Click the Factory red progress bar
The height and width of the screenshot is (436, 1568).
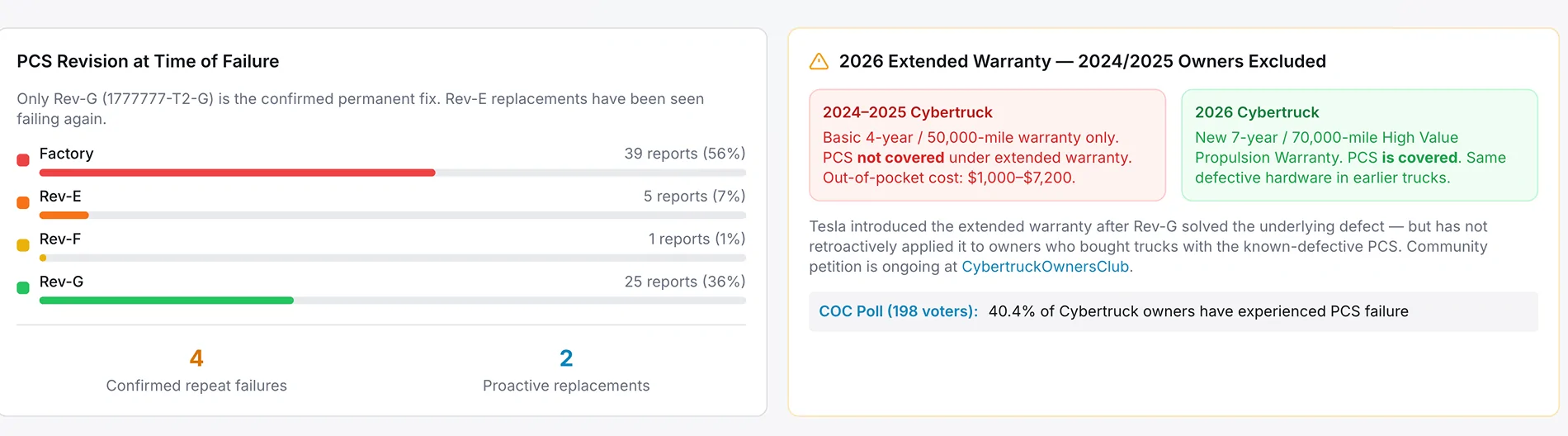pyautogui.click(x=237, y=173)
